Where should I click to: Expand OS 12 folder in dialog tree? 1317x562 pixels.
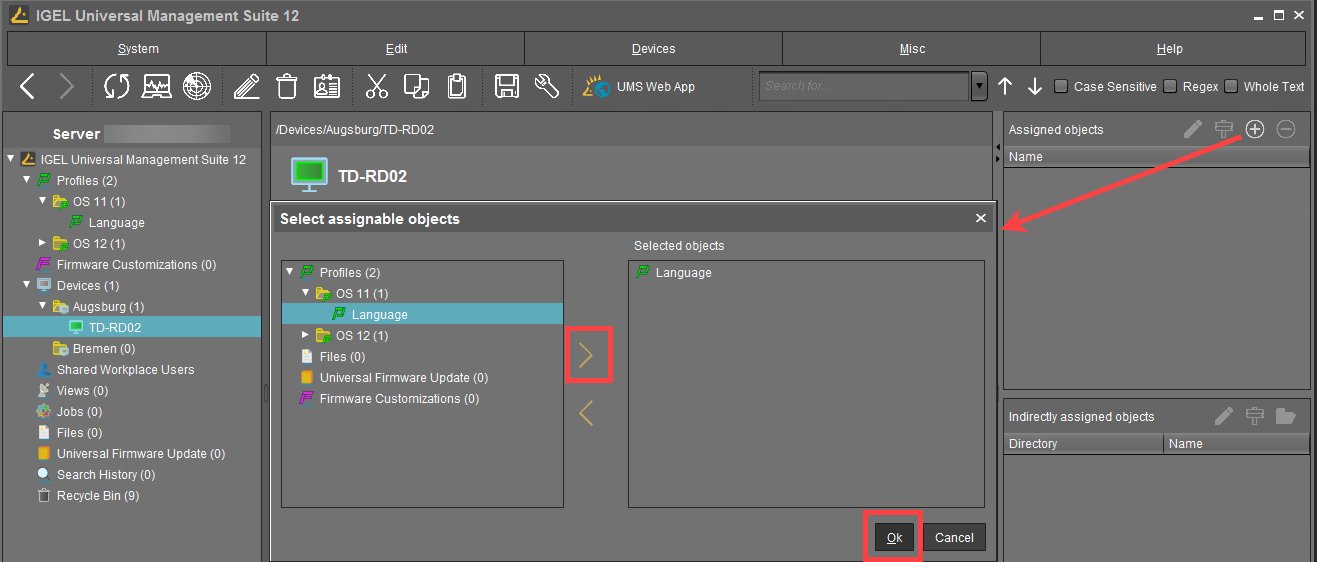click(306, 335)
